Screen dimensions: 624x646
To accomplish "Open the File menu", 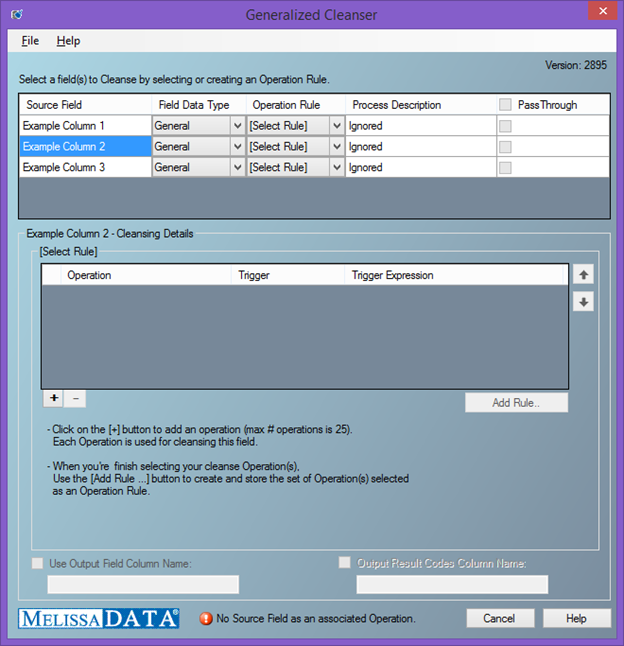I will click(30, 41).
